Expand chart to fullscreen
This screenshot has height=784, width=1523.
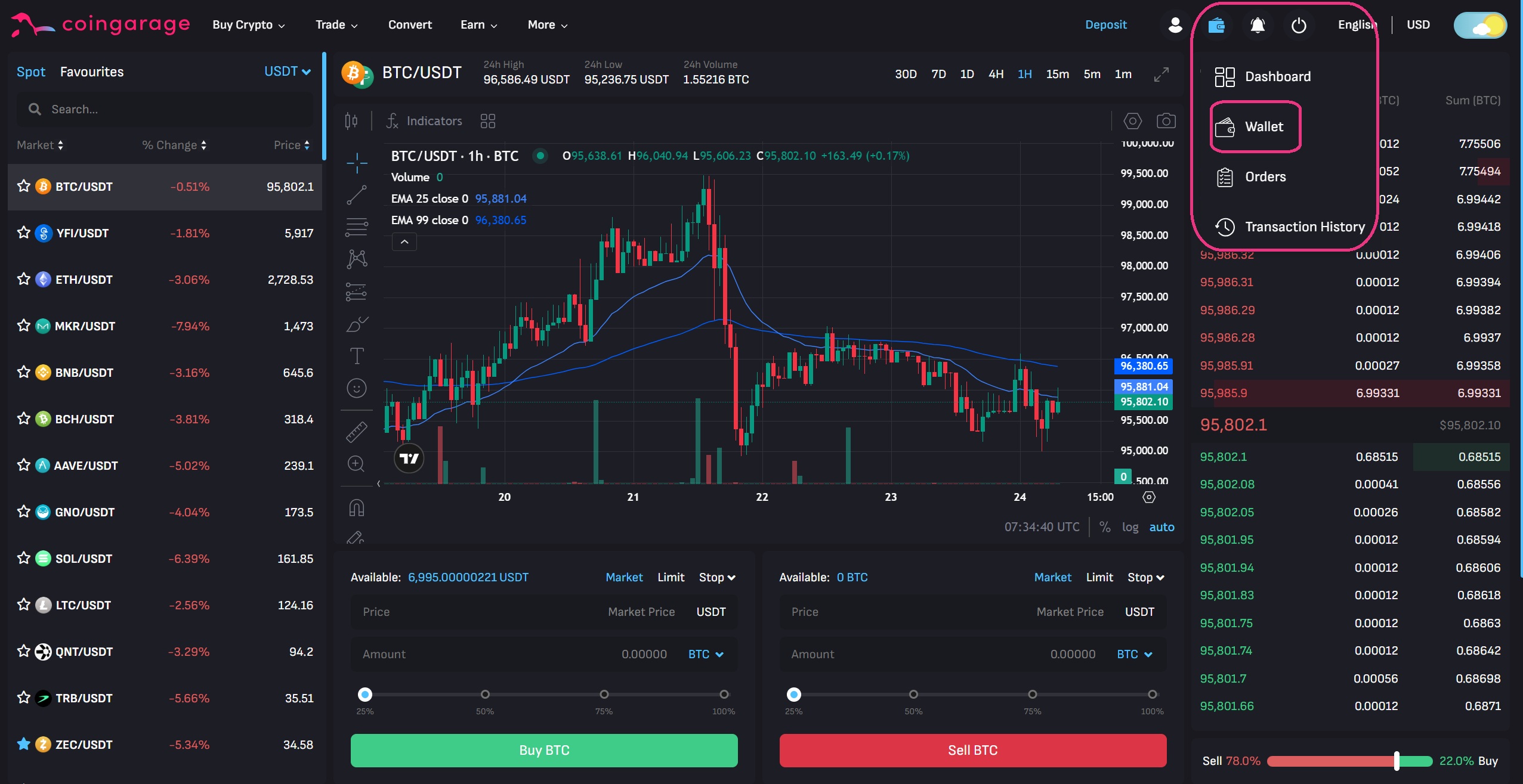pyautogui.click(x=1161, y=75)
